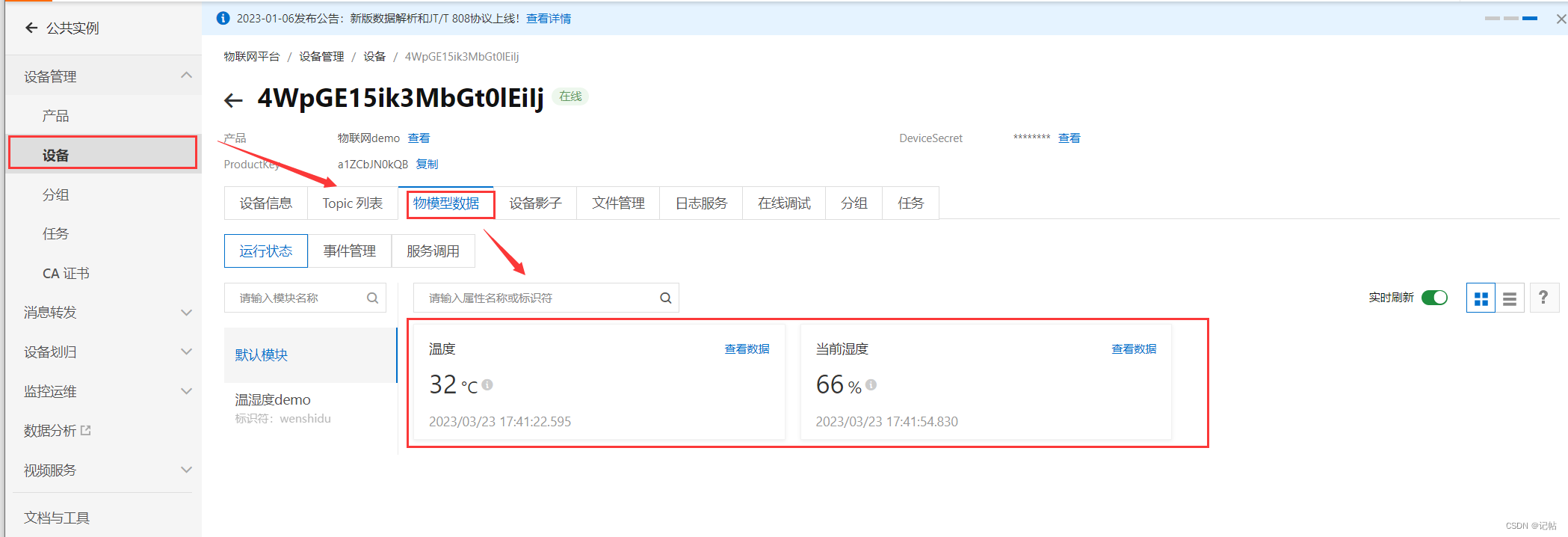Click the external link icon beside 数据分析
Screen dimensions: 1568x537
86,430
